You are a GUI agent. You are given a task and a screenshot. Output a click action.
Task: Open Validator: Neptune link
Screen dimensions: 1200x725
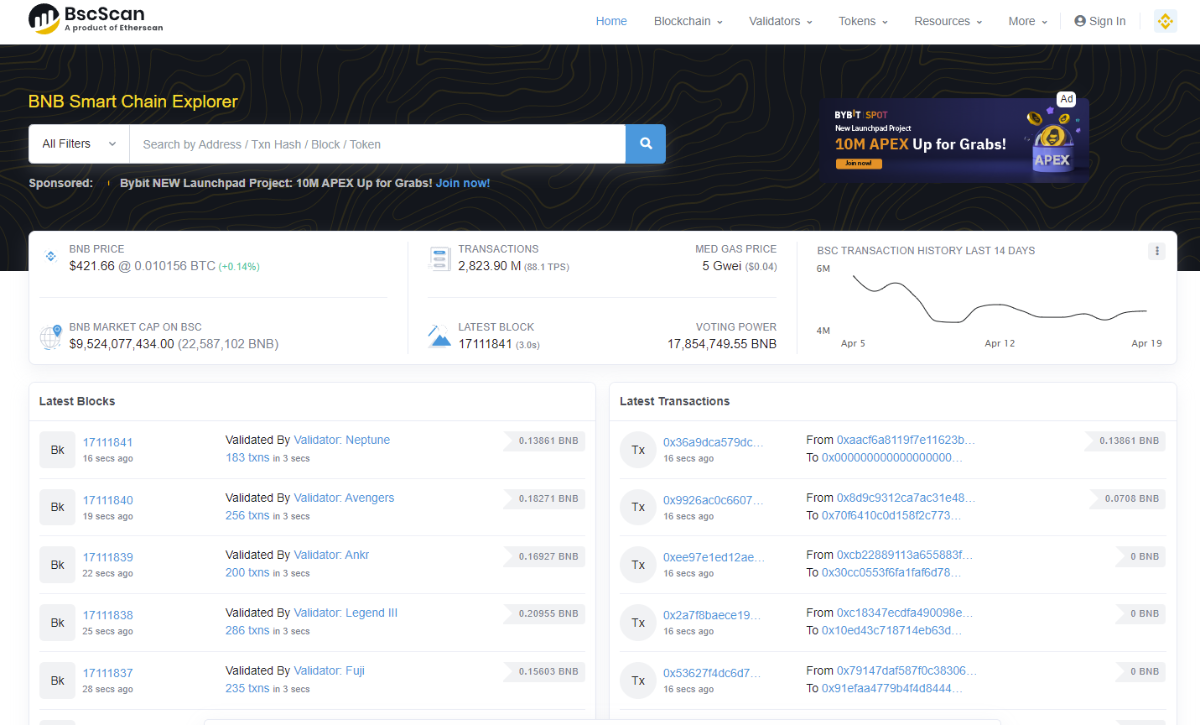[342, 440]
